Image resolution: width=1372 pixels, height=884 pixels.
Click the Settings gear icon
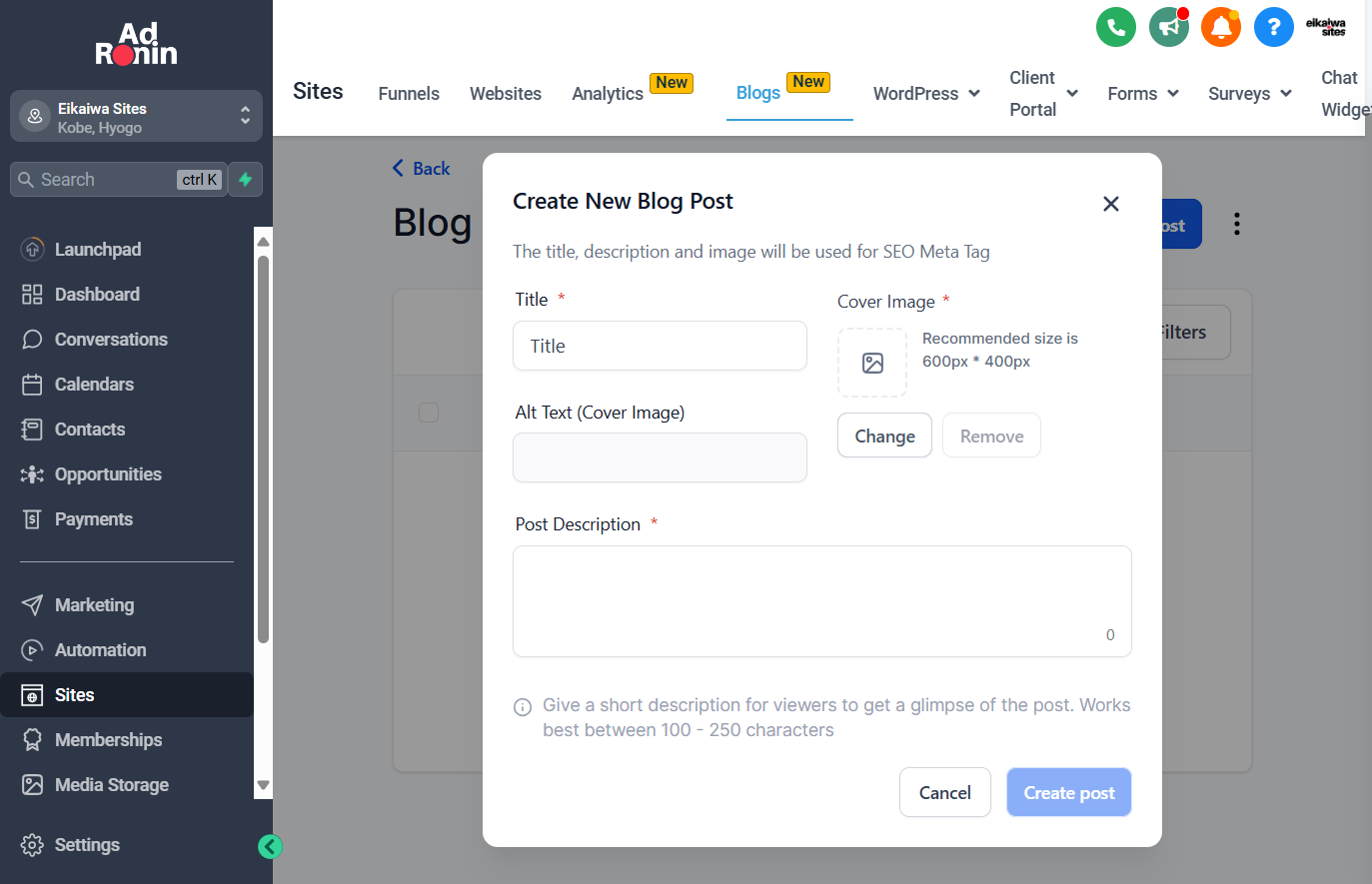point(32,845)
